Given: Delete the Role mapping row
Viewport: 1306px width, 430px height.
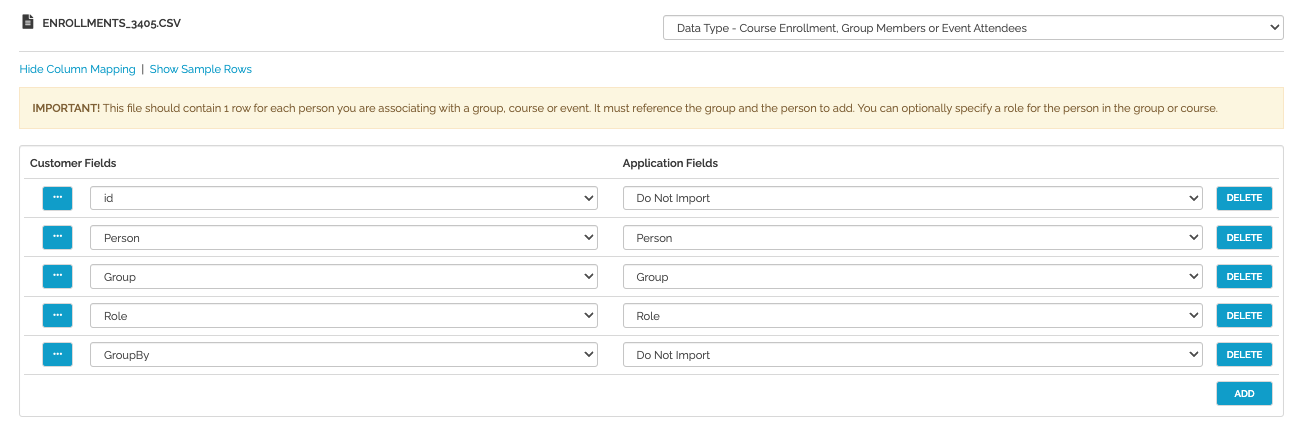Looking at the screenshot, I should pyautogui.click(x=1244, y=316).
